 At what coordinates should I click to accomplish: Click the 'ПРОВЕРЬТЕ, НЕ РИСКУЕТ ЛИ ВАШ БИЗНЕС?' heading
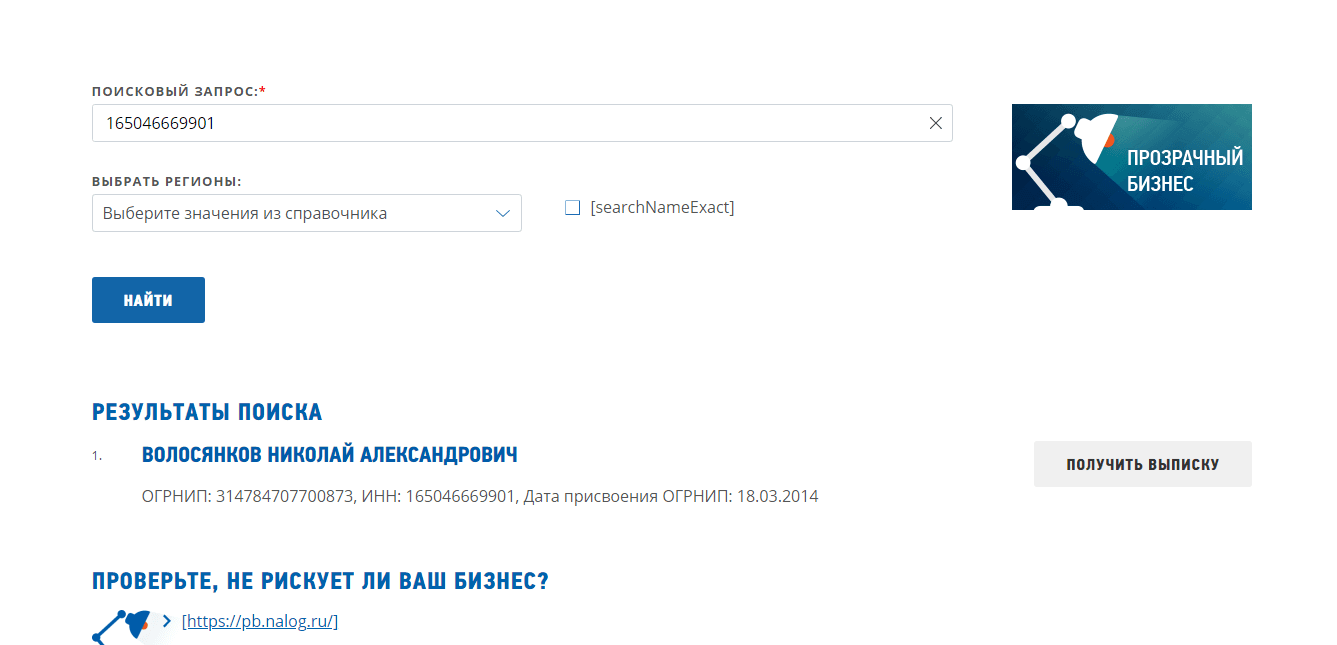coord(320,581)
